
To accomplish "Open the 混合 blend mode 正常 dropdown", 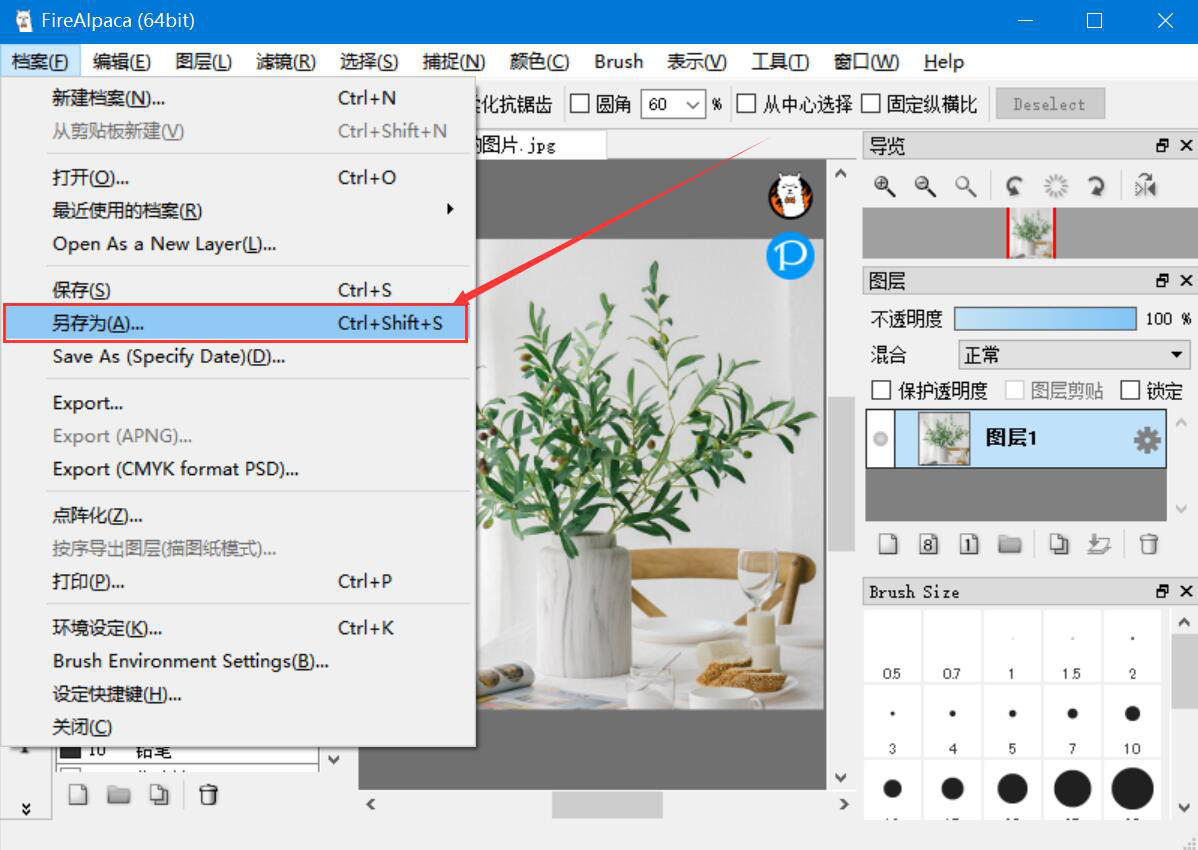I will [x=1073, y=355].
